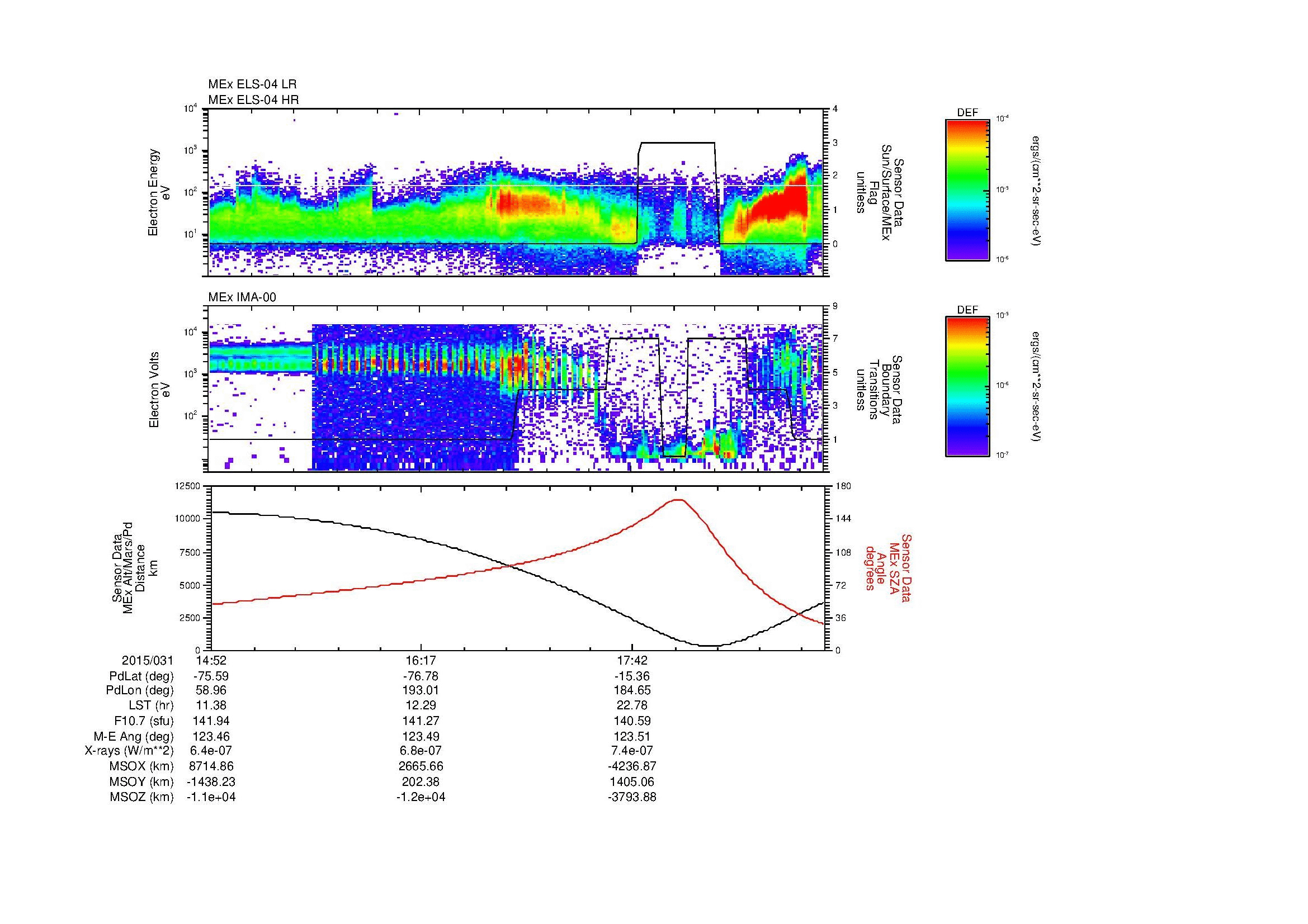Click the 'Electron Volts eV' axis label
Viewport: 1308px width, 924px height.
pyautogui.click(x=159, y=390)
